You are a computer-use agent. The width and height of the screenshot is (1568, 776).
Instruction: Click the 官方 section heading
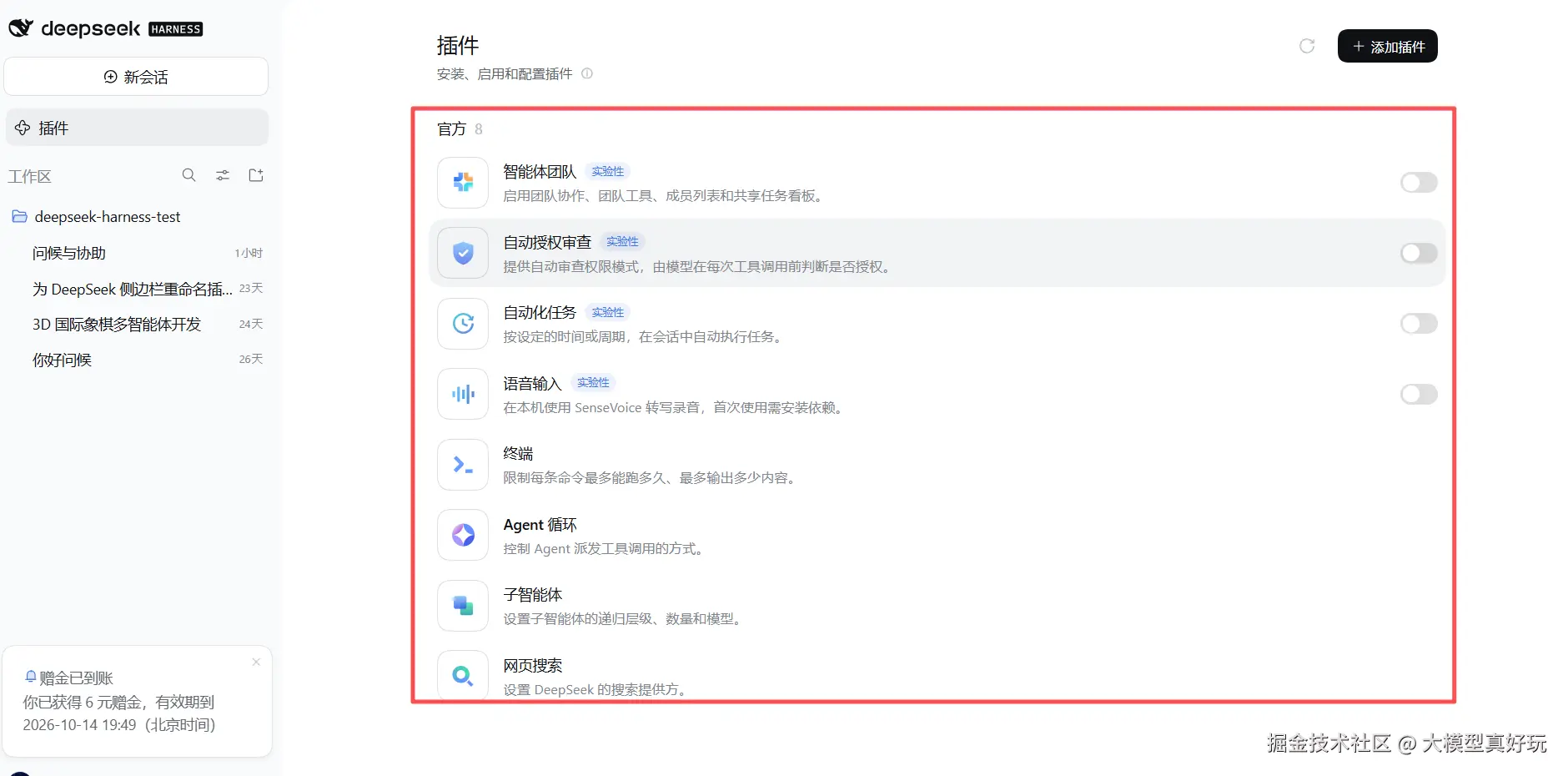(451, 129)
